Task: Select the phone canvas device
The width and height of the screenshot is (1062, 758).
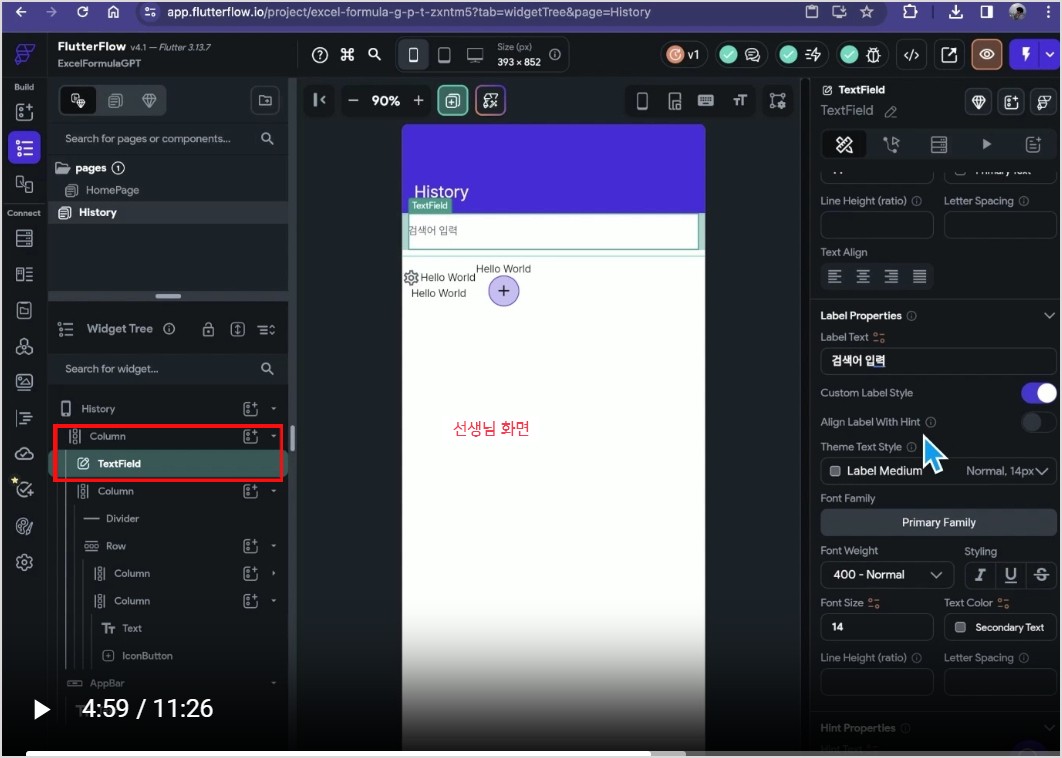Action: (413, 55)
